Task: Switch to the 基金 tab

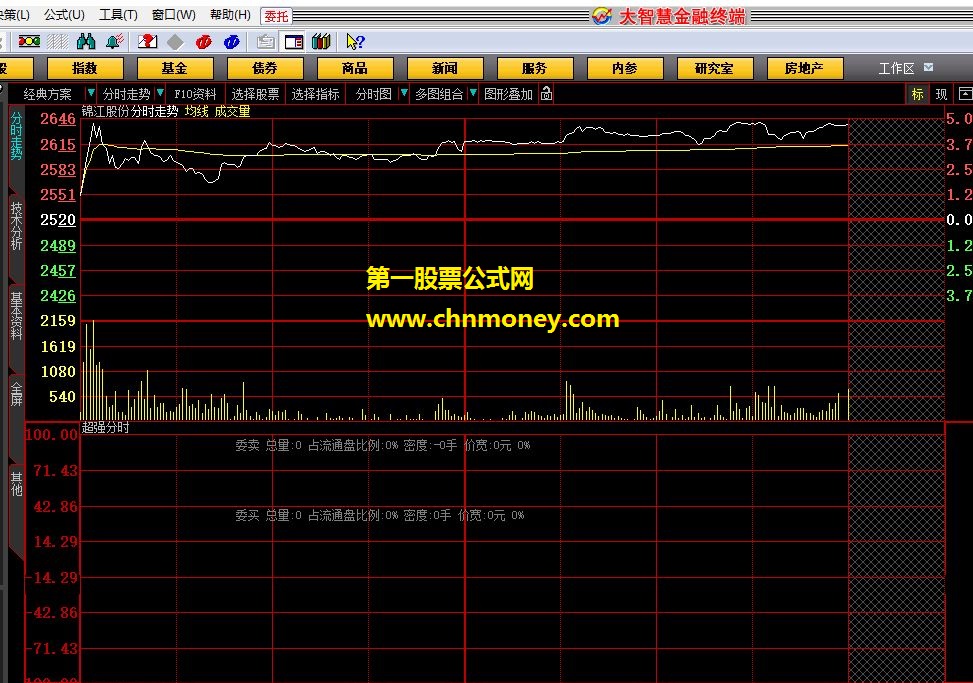Action: click(175, 68)
